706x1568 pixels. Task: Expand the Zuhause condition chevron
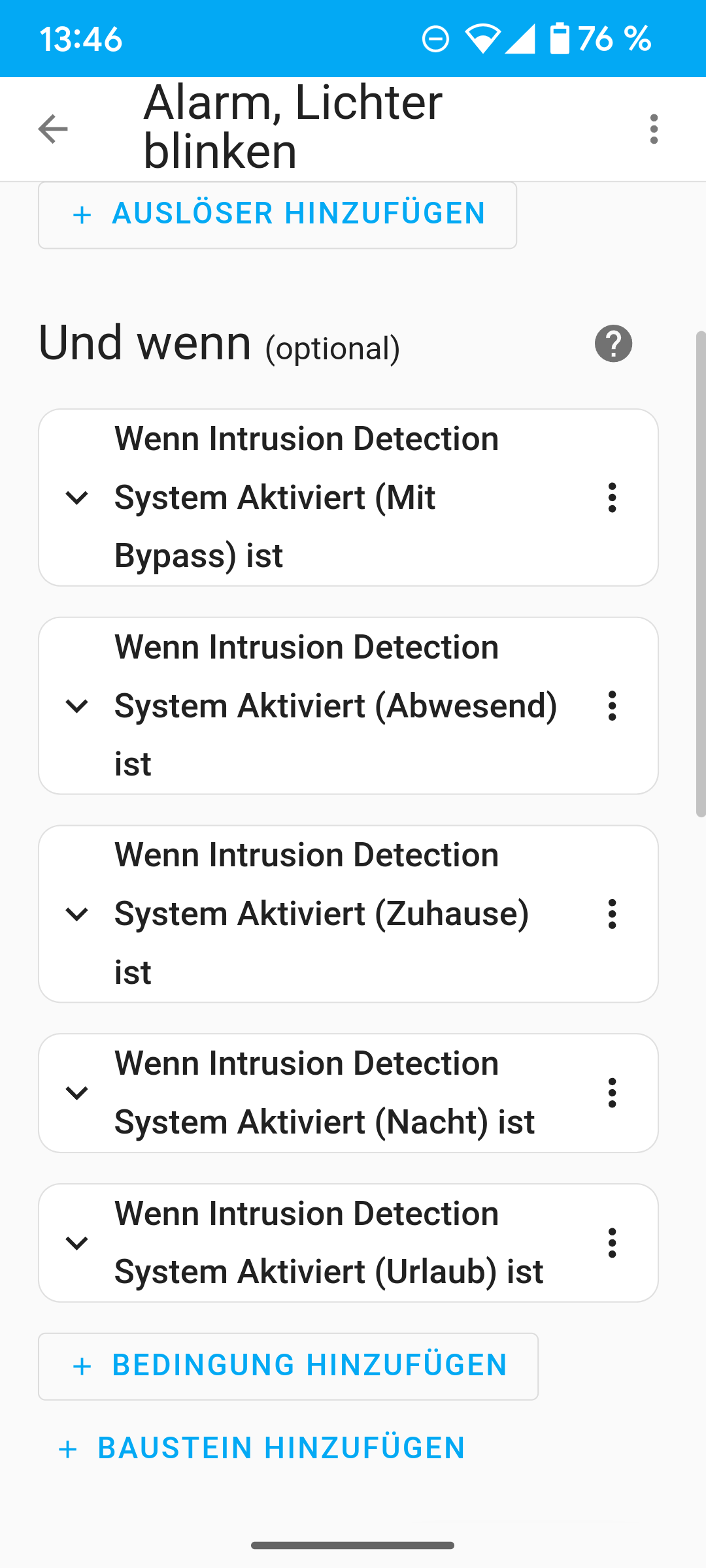point(77,914)
